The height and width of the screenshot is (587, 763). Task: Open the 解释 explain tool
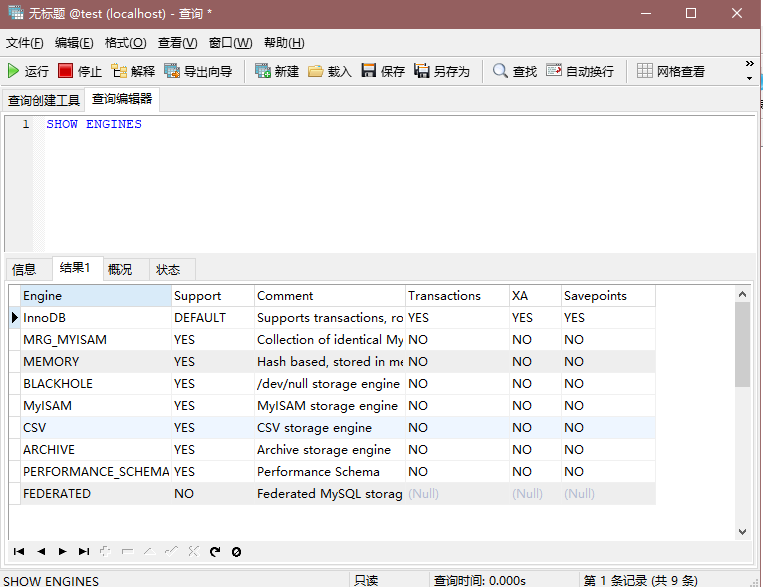click(132, 71)
